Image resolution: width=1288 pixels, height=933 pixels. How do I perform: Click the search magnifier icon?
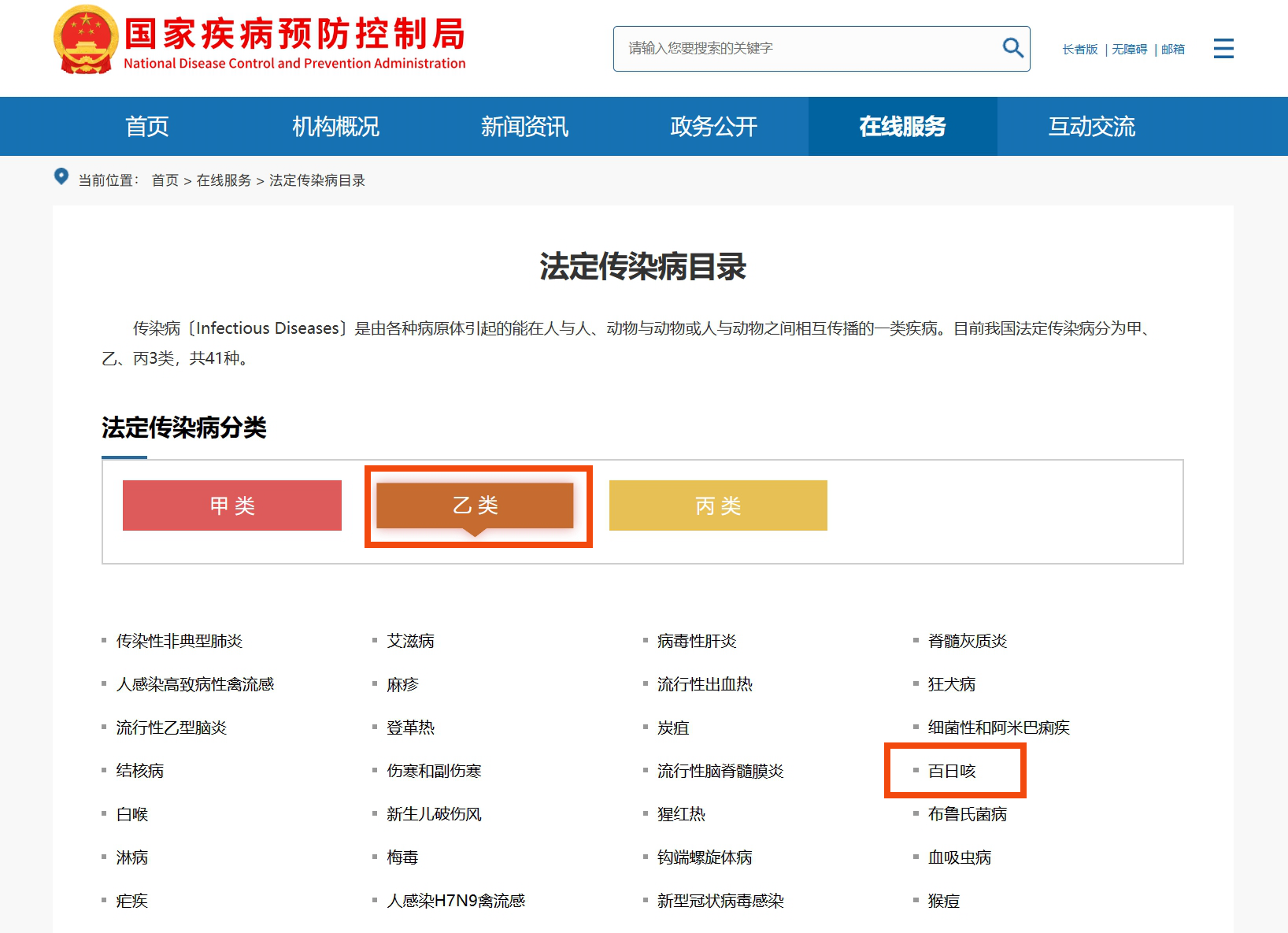point(1012,48)
